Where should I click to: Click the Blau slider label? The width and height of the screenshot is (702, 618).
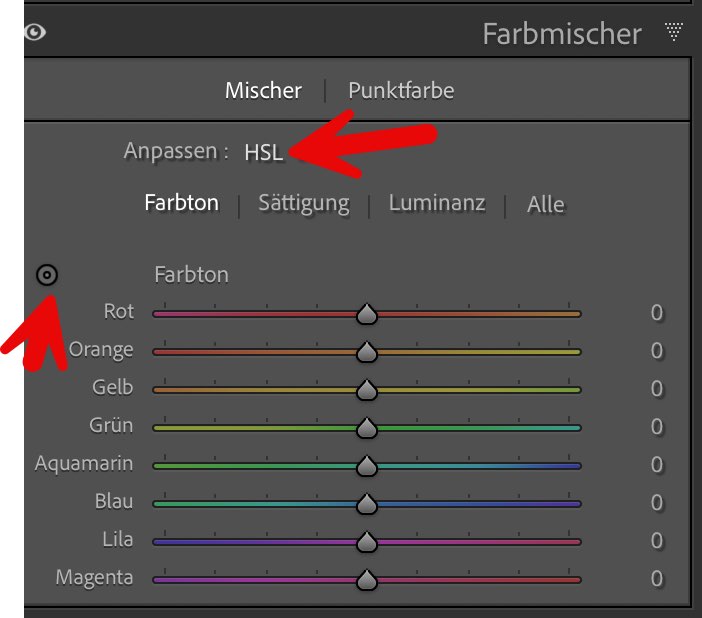(114, 502)
